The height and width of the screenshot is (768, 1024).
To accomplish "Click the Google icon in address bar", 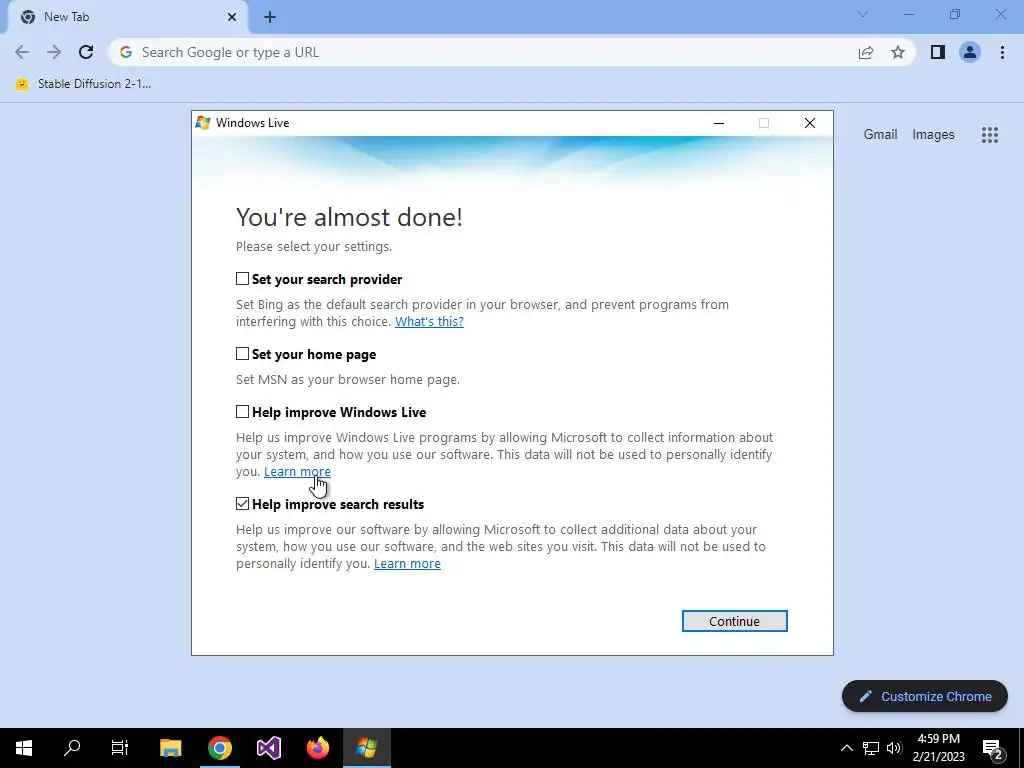I will pos(126,52).
